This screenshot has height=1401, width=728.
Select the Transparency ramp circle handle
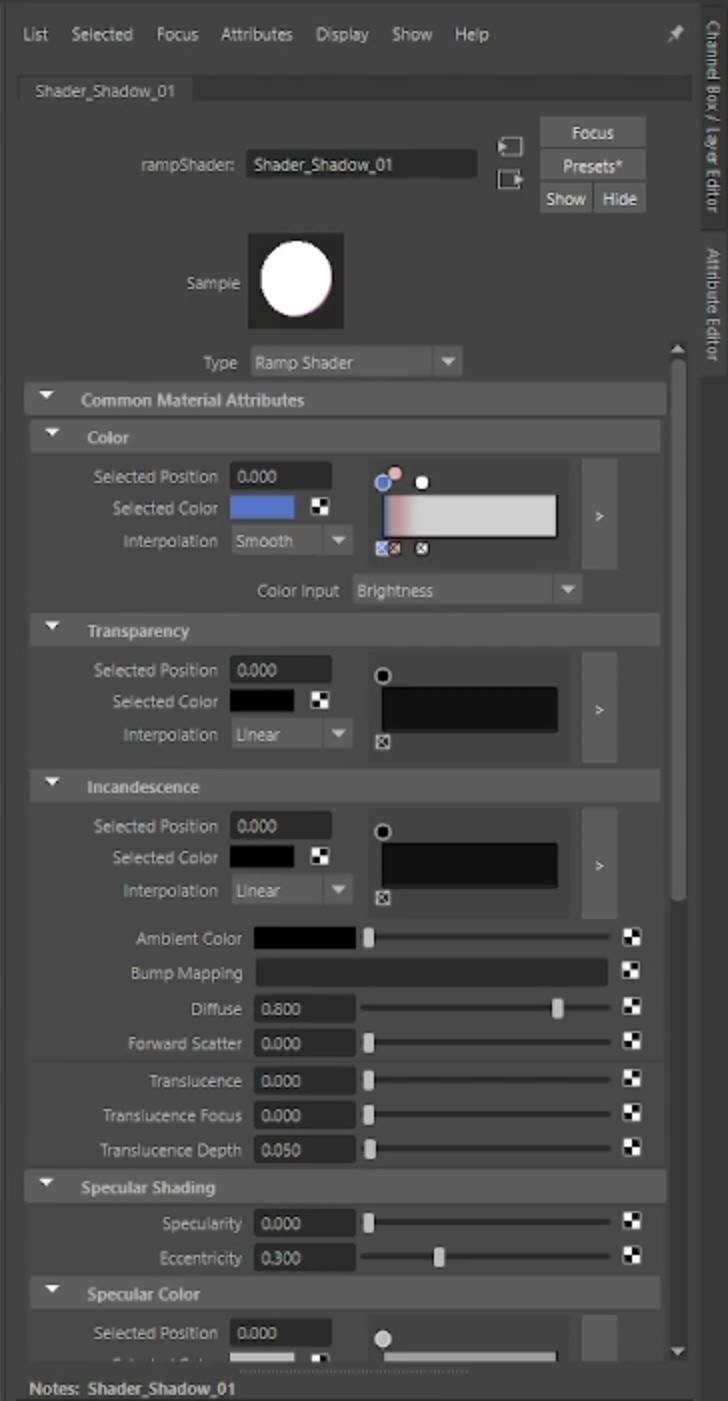(382, 676)
